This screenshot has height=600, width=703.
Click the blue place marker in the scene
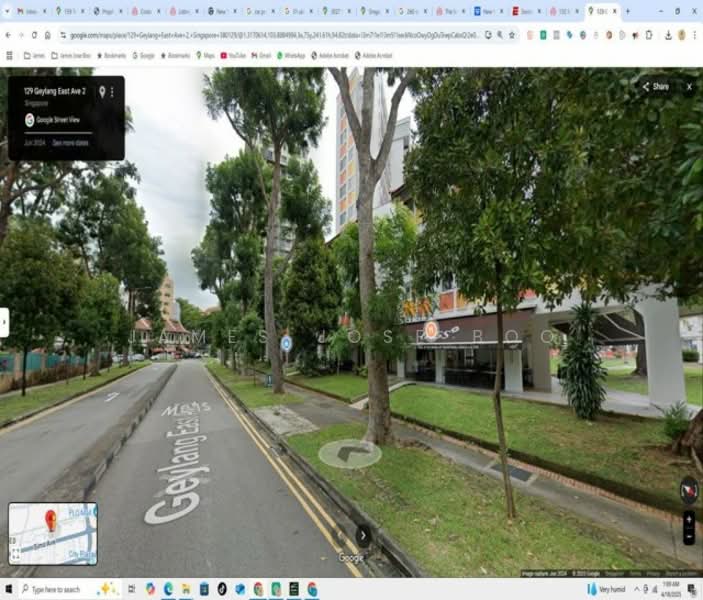286,344
